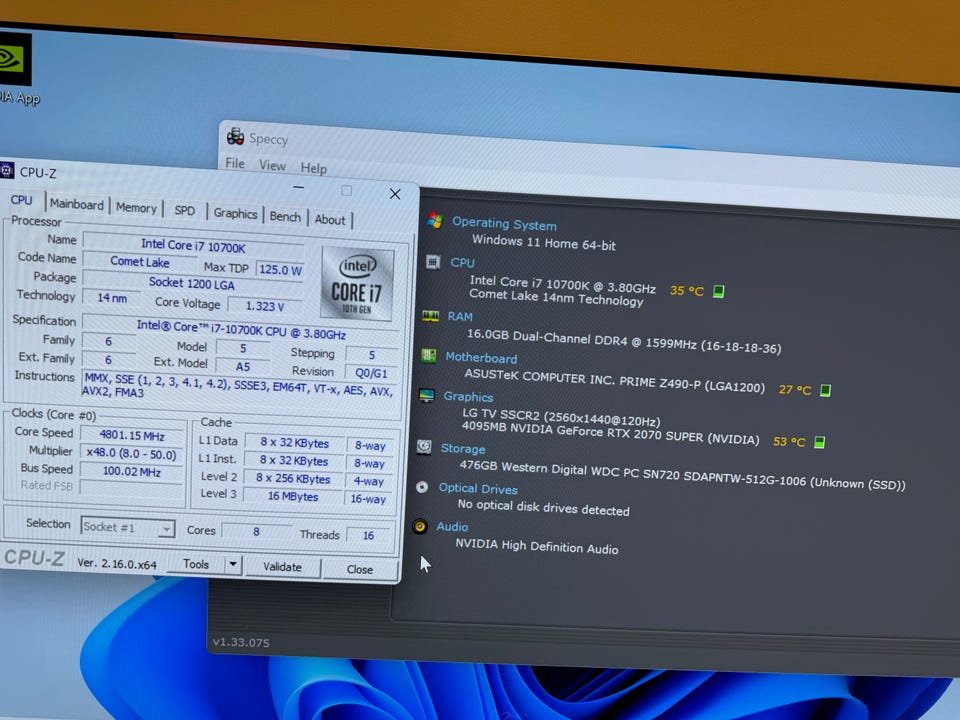
Task: Click the Name field Intel Core i7 10700K
Action: click(x=193, y=246)
